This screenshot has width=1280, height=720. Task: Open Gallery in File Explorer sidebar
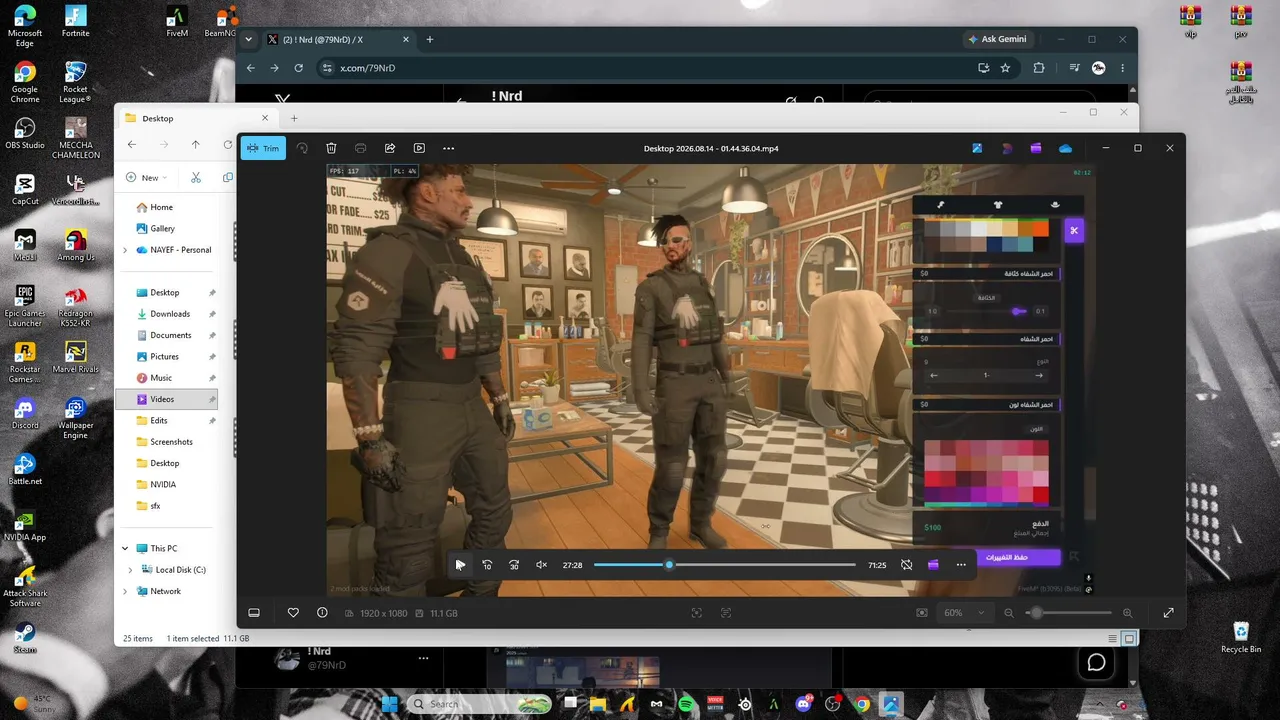tap(162, 229)
